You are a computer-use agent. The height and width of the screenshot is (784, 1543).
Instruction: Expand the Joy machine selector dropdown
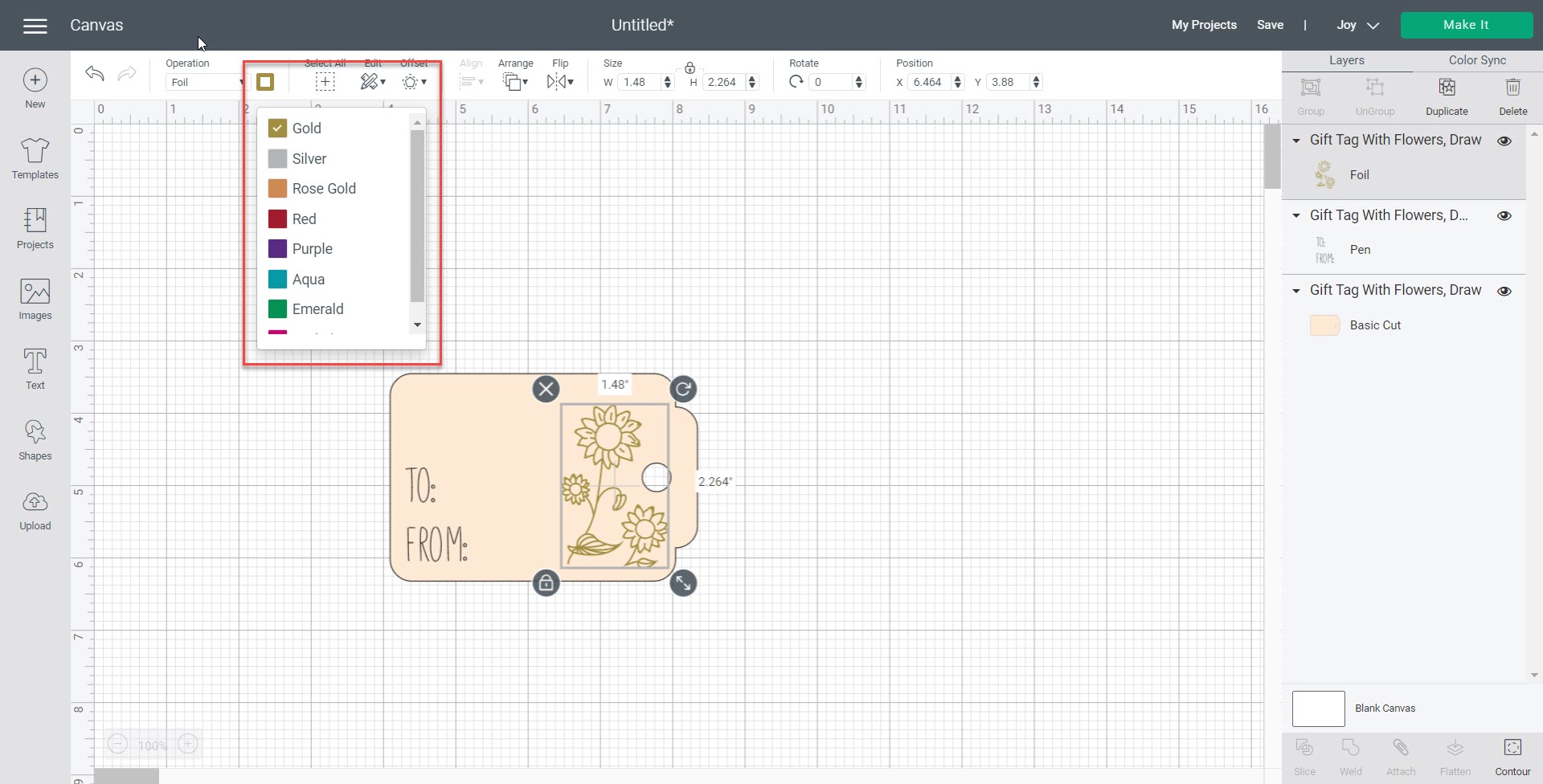coord(1357,25)
